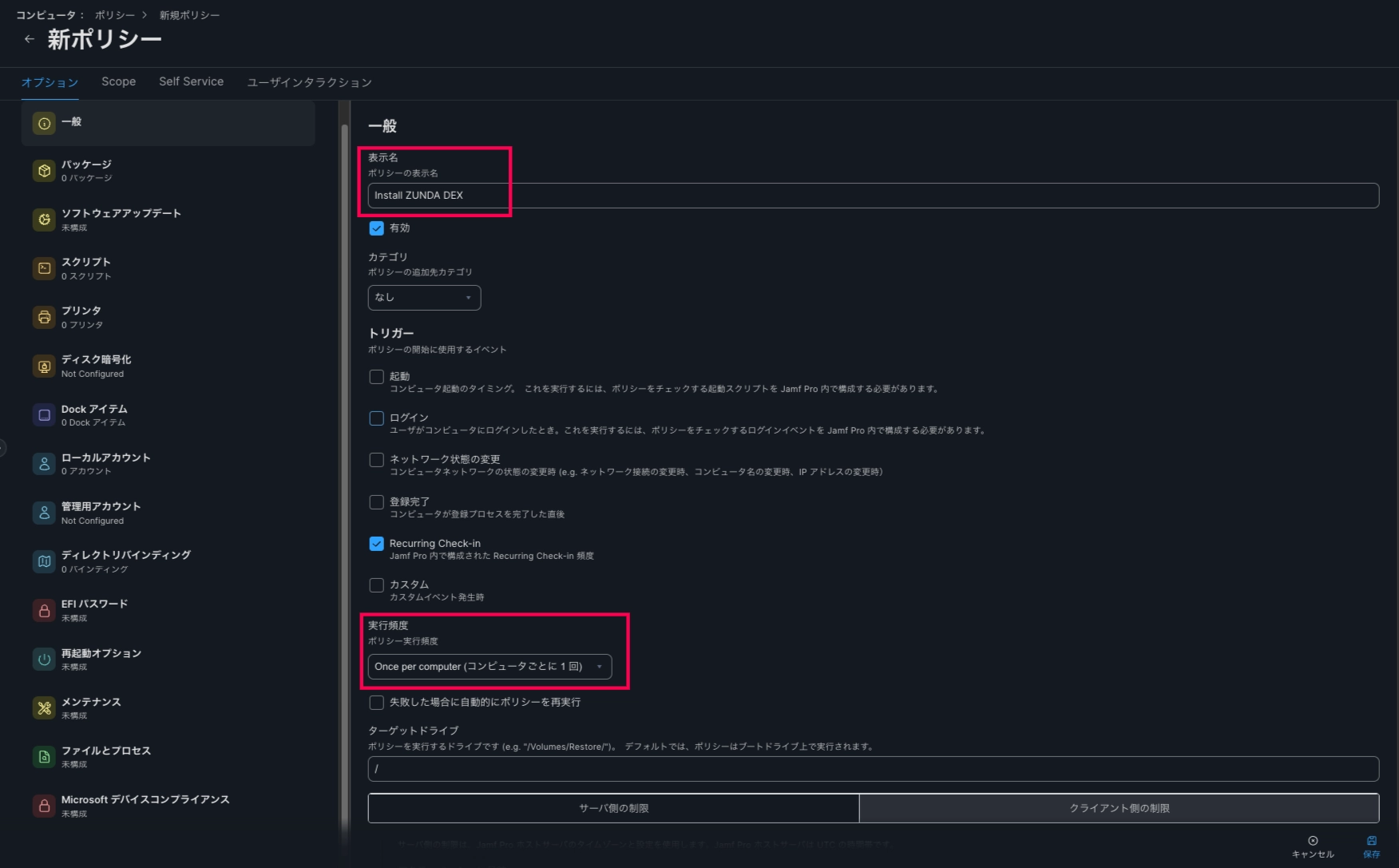
Task: Open the Maintenance (メンテナンス) tools icon
Action: point(44,708)
